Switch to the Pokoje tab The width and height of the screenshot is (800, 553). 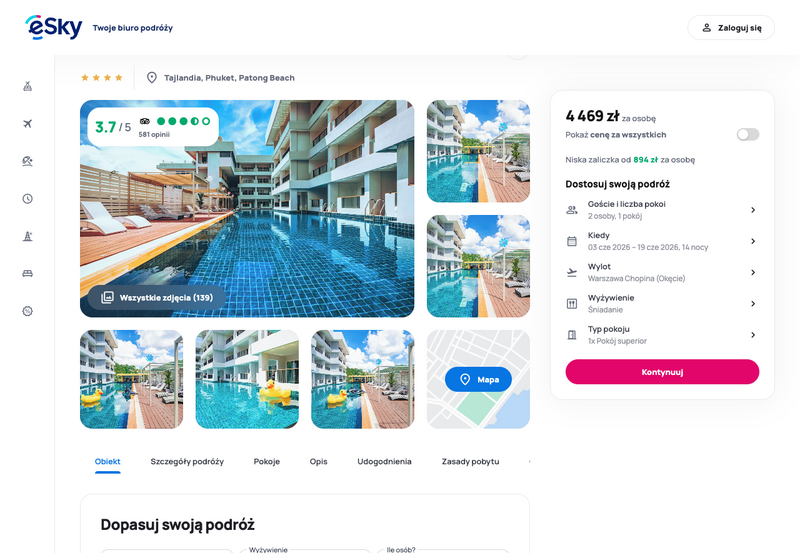[266, 462]
